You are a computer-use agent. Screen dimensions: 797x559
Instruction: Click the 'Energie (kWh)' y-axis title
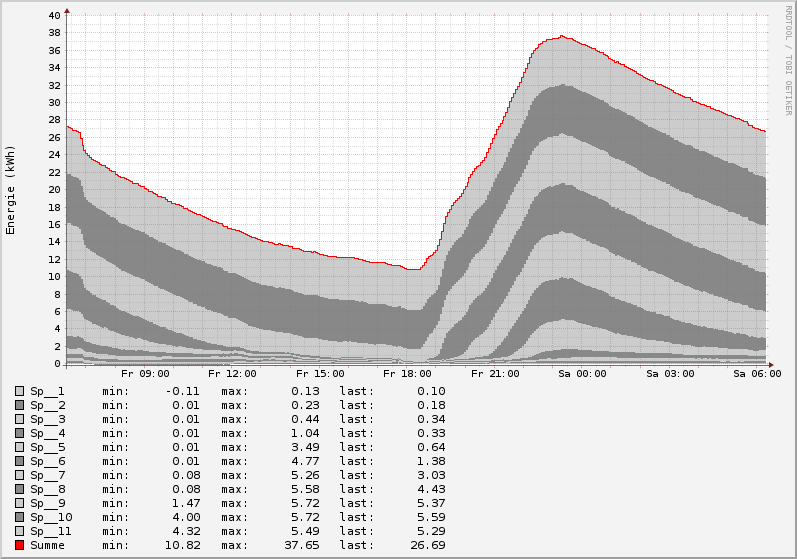point(11,190)
